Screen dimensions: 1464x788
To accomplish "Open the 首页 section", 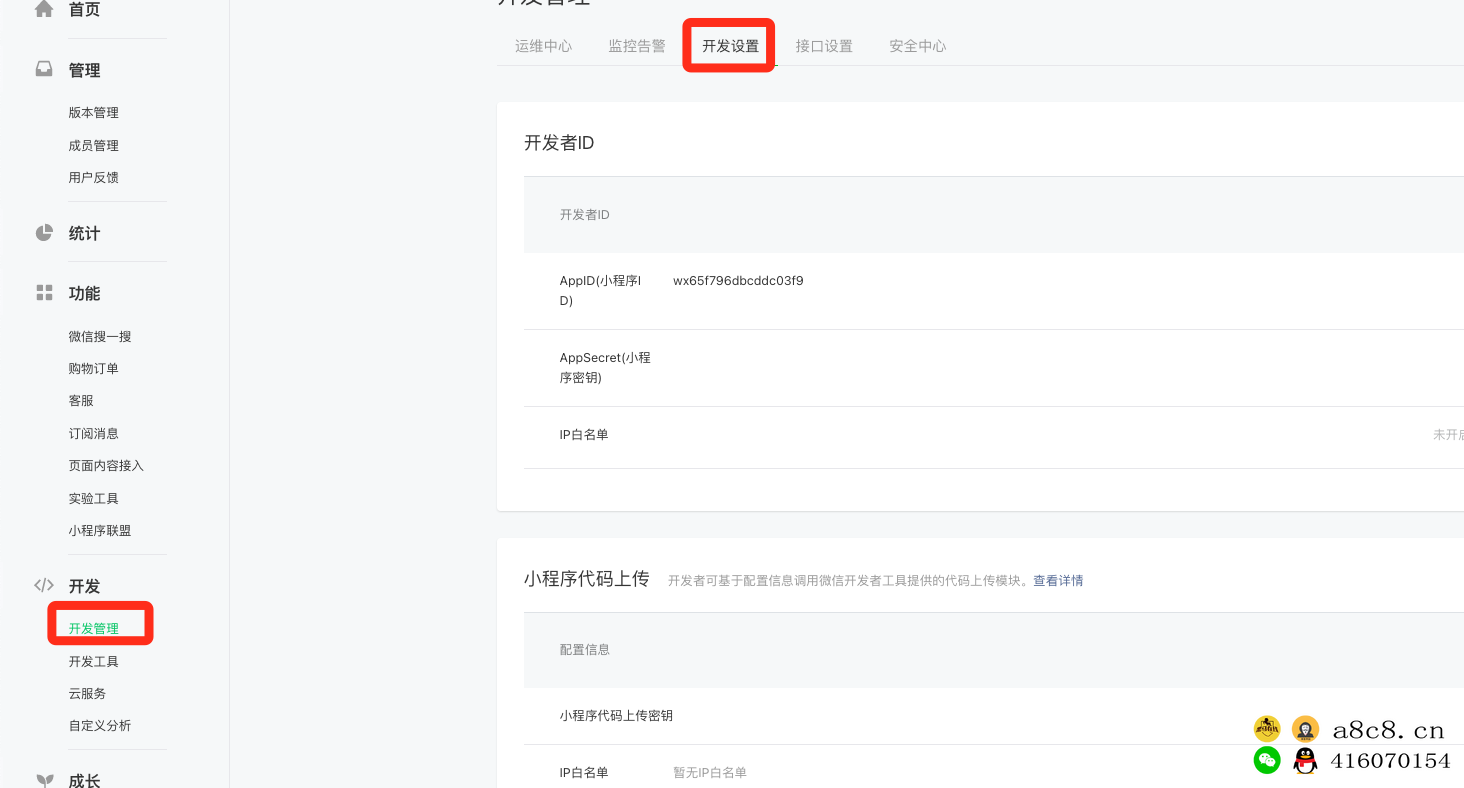I will [84, 10].
